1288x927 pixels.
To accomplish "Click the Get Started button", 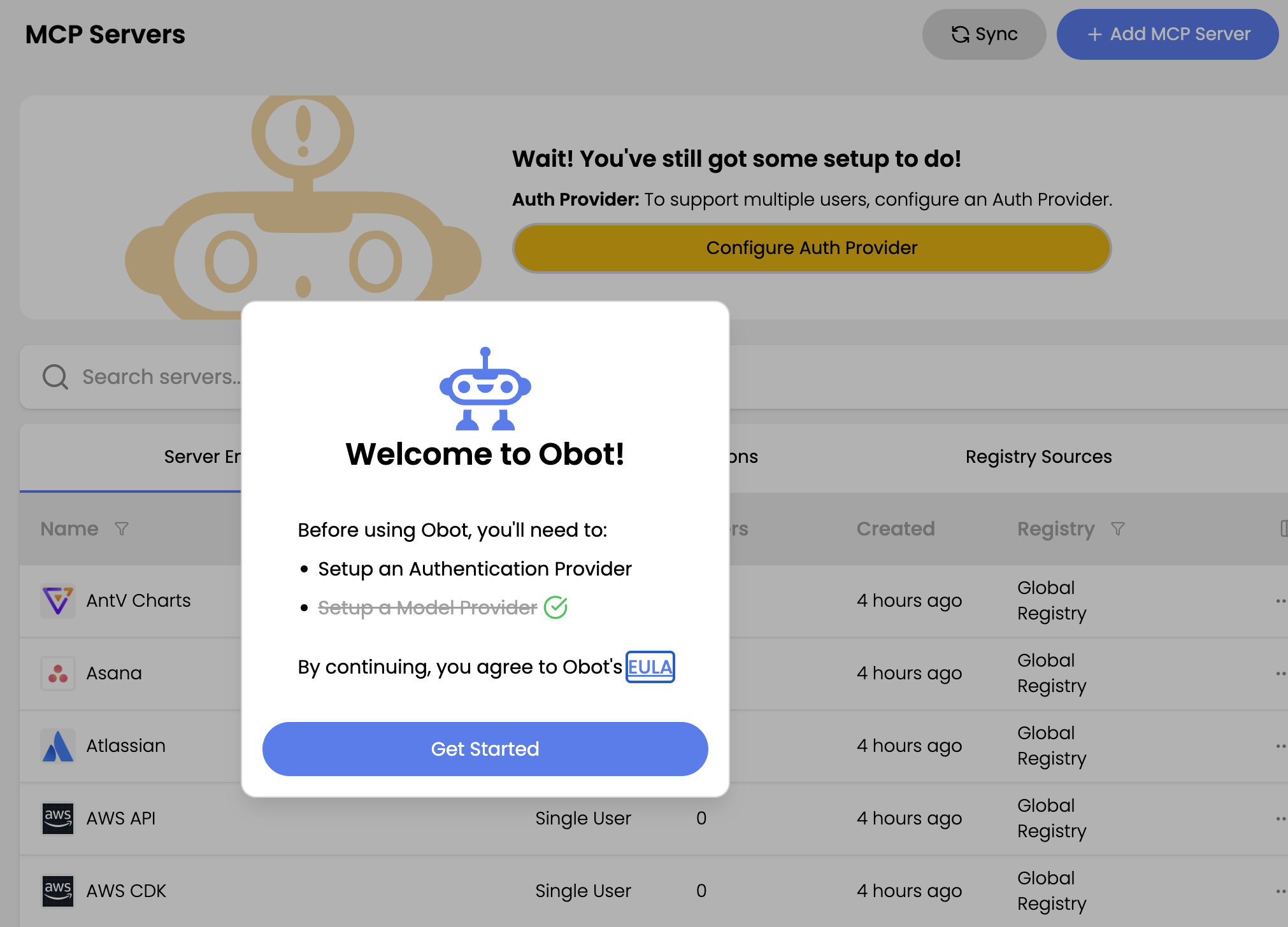I will point(484,749).
